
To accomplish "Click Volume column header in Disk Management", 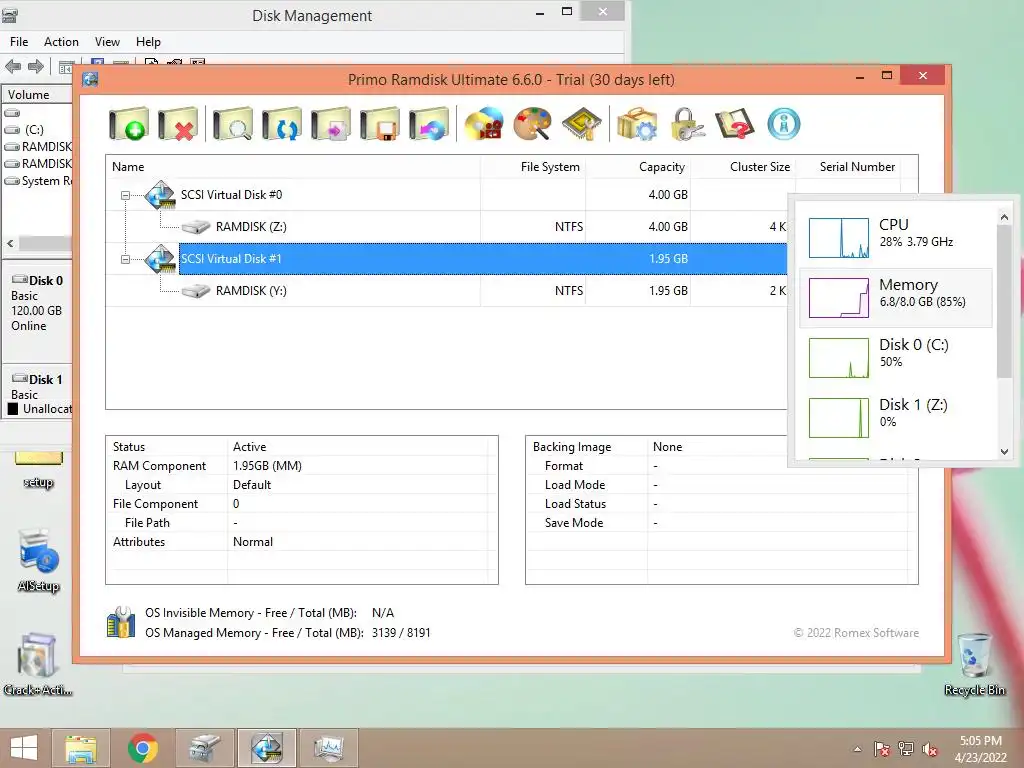I will (x=37, y=95).
